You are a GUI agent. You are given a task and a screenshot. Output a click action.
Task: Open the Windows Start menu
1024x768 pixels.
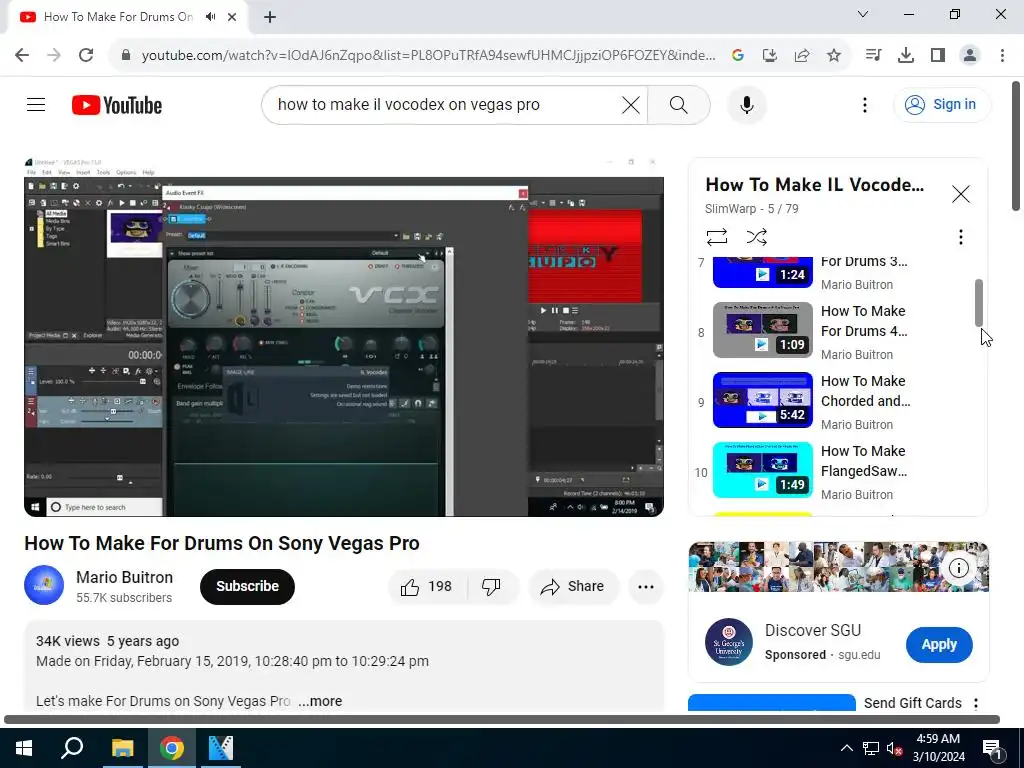(x=24, y=748)
